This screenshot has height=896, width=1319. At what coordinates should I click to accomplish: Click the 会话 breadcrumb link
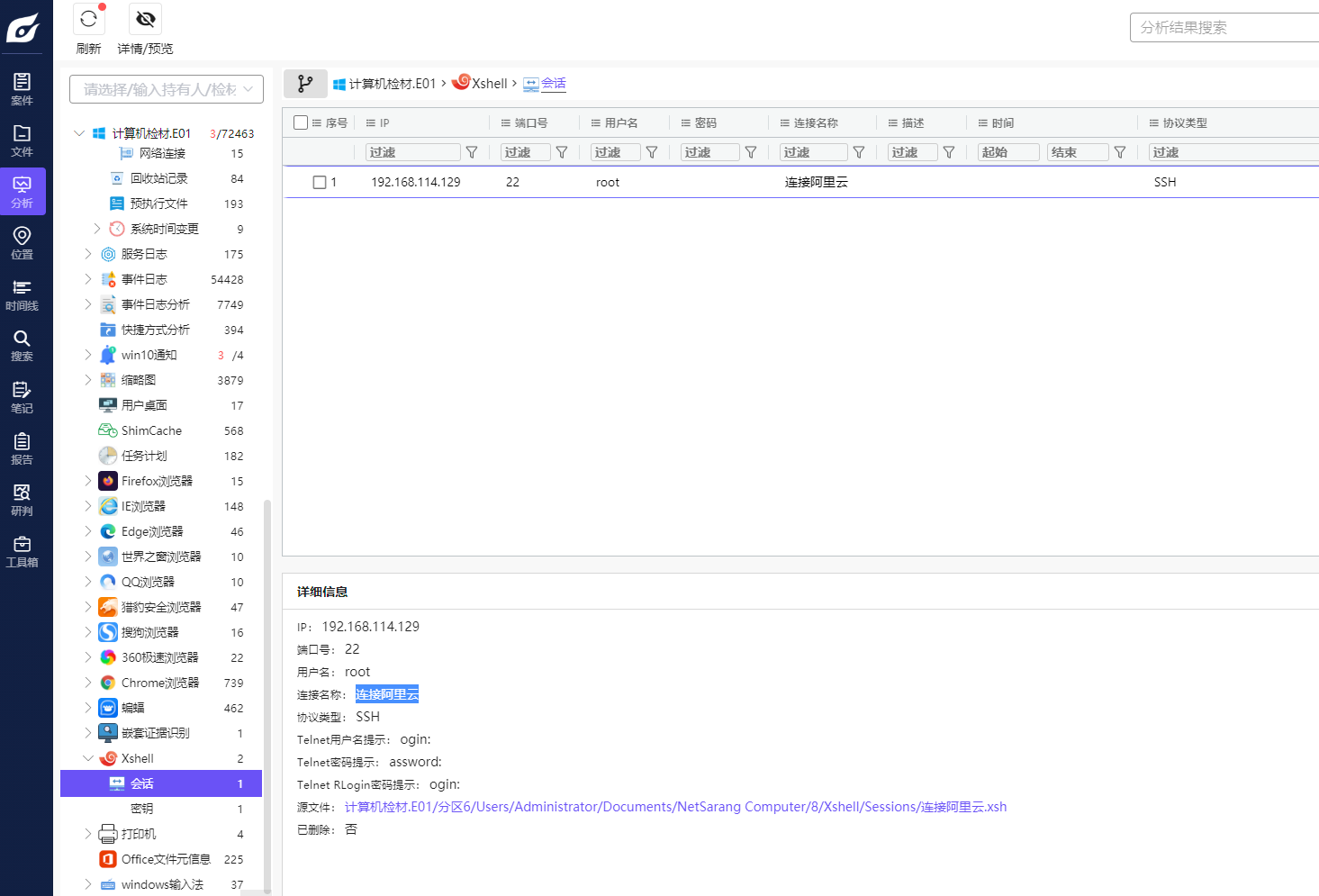tap(545, 84)
